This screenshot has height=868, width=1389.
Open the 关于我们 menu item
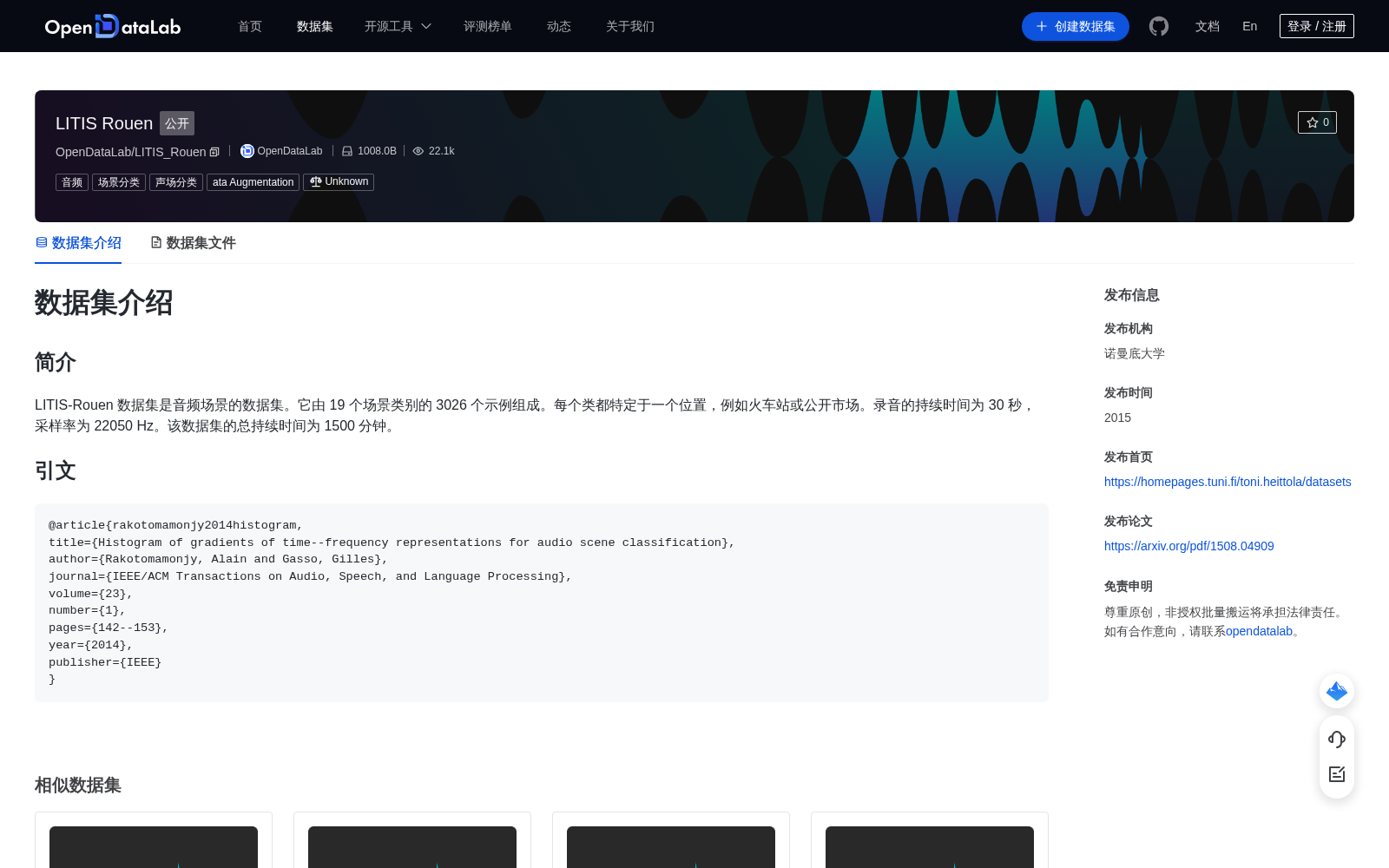tap(630, 26)
